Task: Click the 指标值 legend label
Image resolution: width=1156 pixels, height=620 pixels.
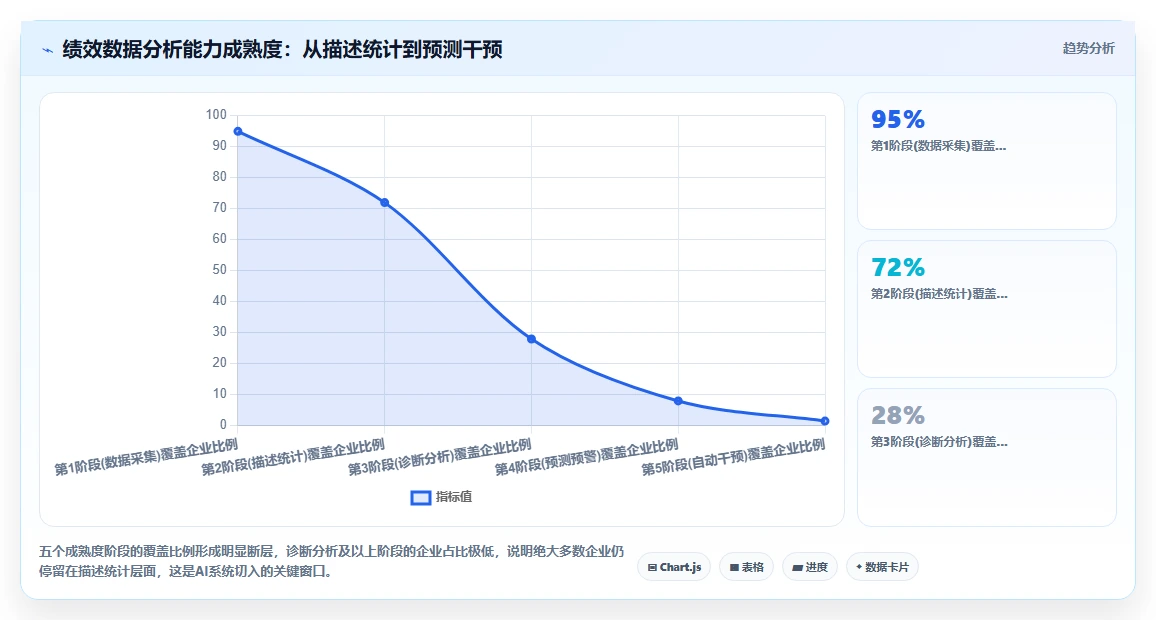Action: point(453,497)
